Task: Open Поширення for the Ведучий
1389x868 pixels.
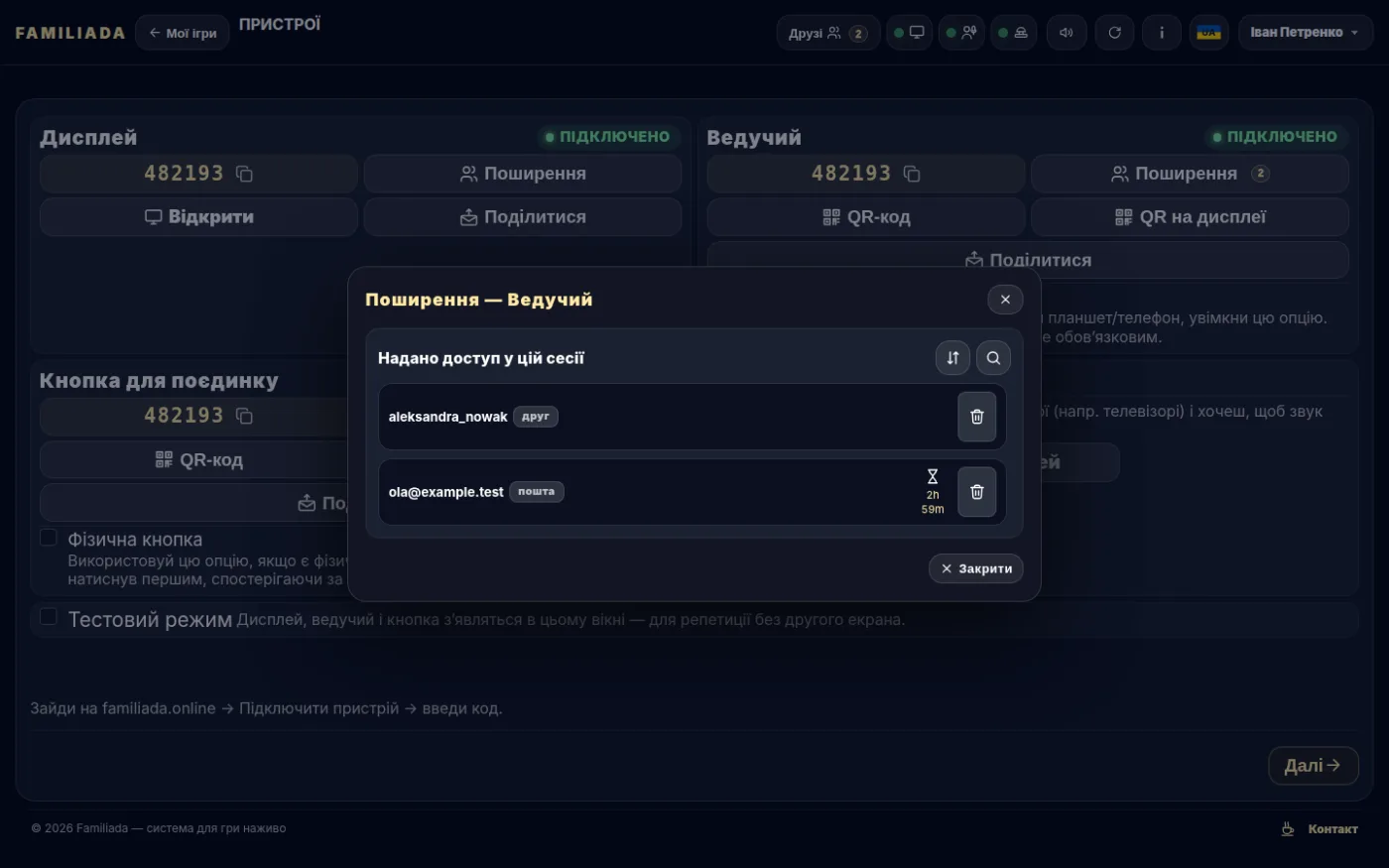Action: [x=1190, y=174]
